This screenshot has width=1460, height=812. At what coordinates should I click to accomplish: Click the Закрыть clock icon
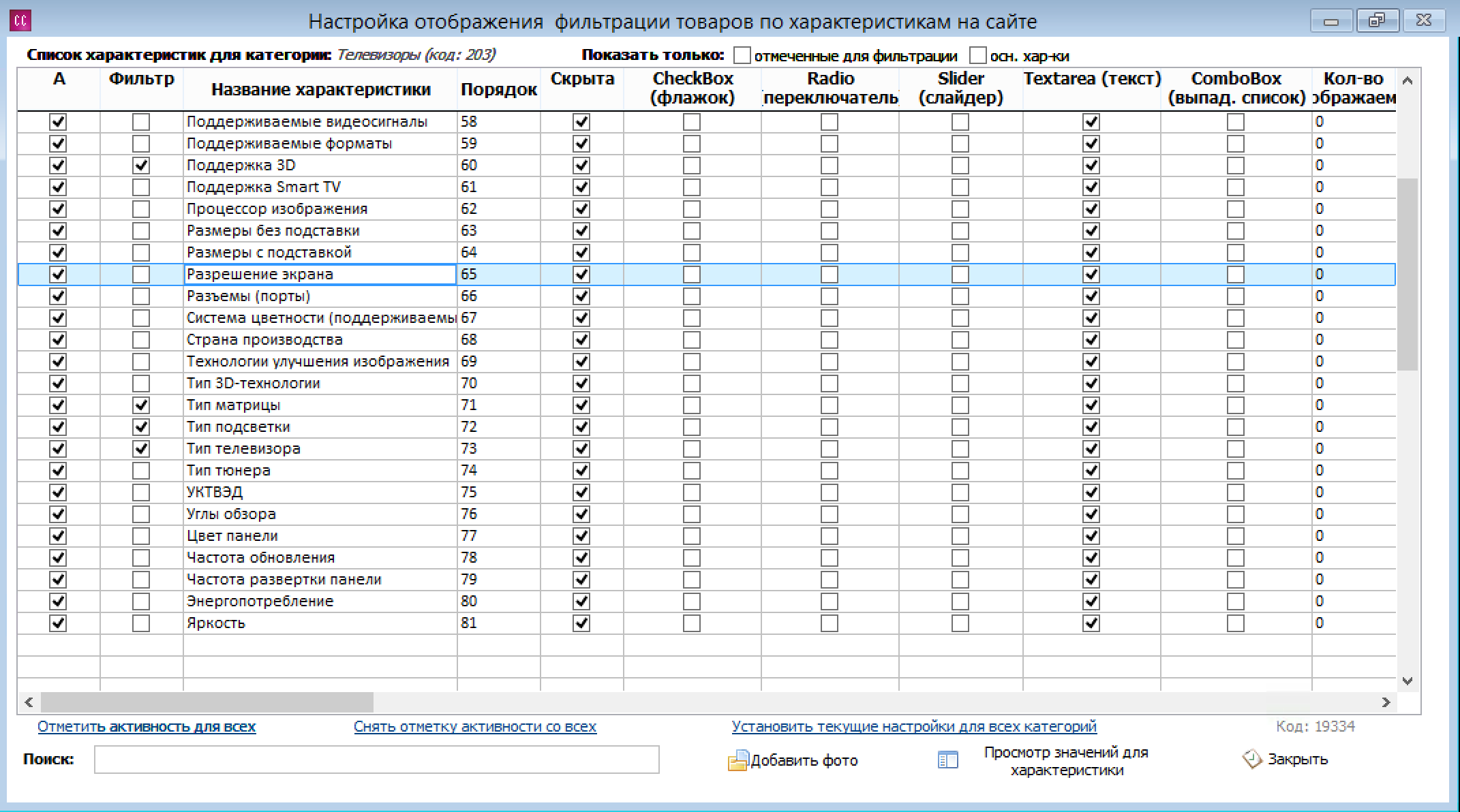coord(1252,759)
